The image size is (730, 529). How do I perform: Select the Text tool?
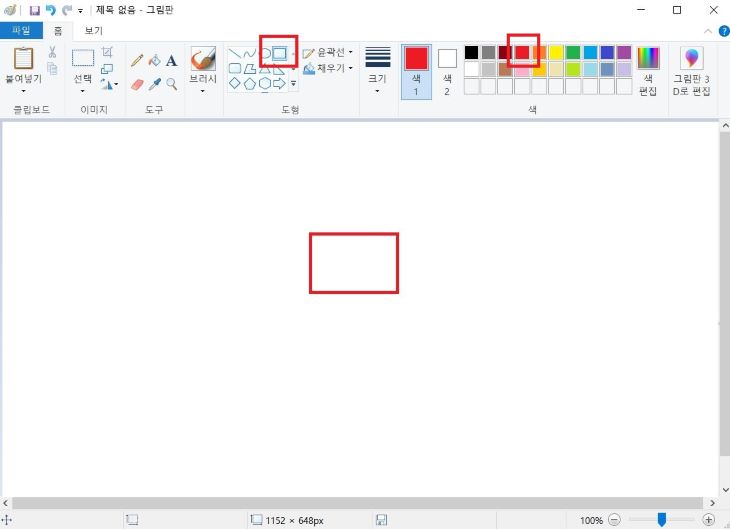pos(171,61)
